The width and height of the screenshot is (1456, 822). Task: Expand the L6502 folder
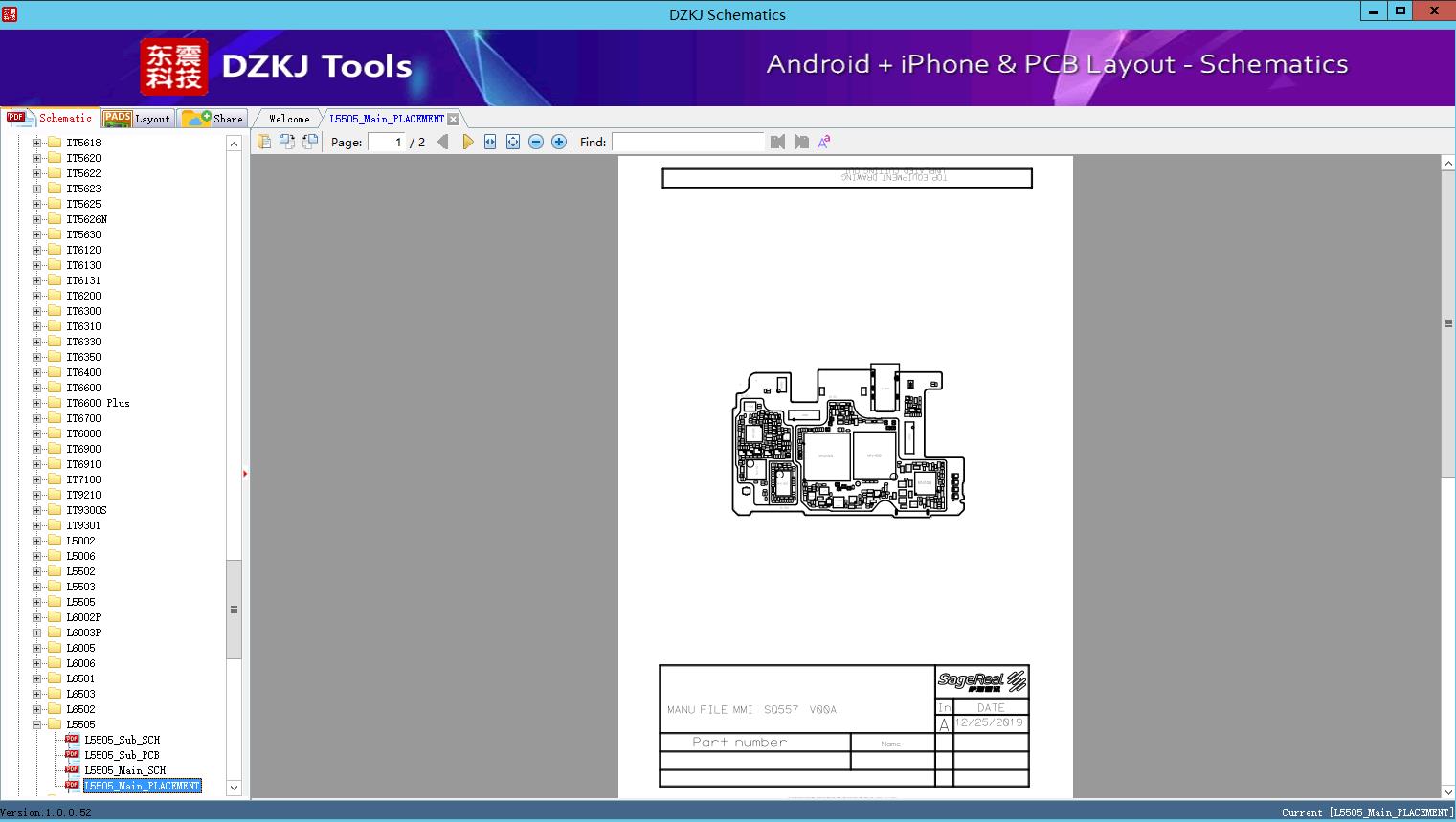point(36,709)
